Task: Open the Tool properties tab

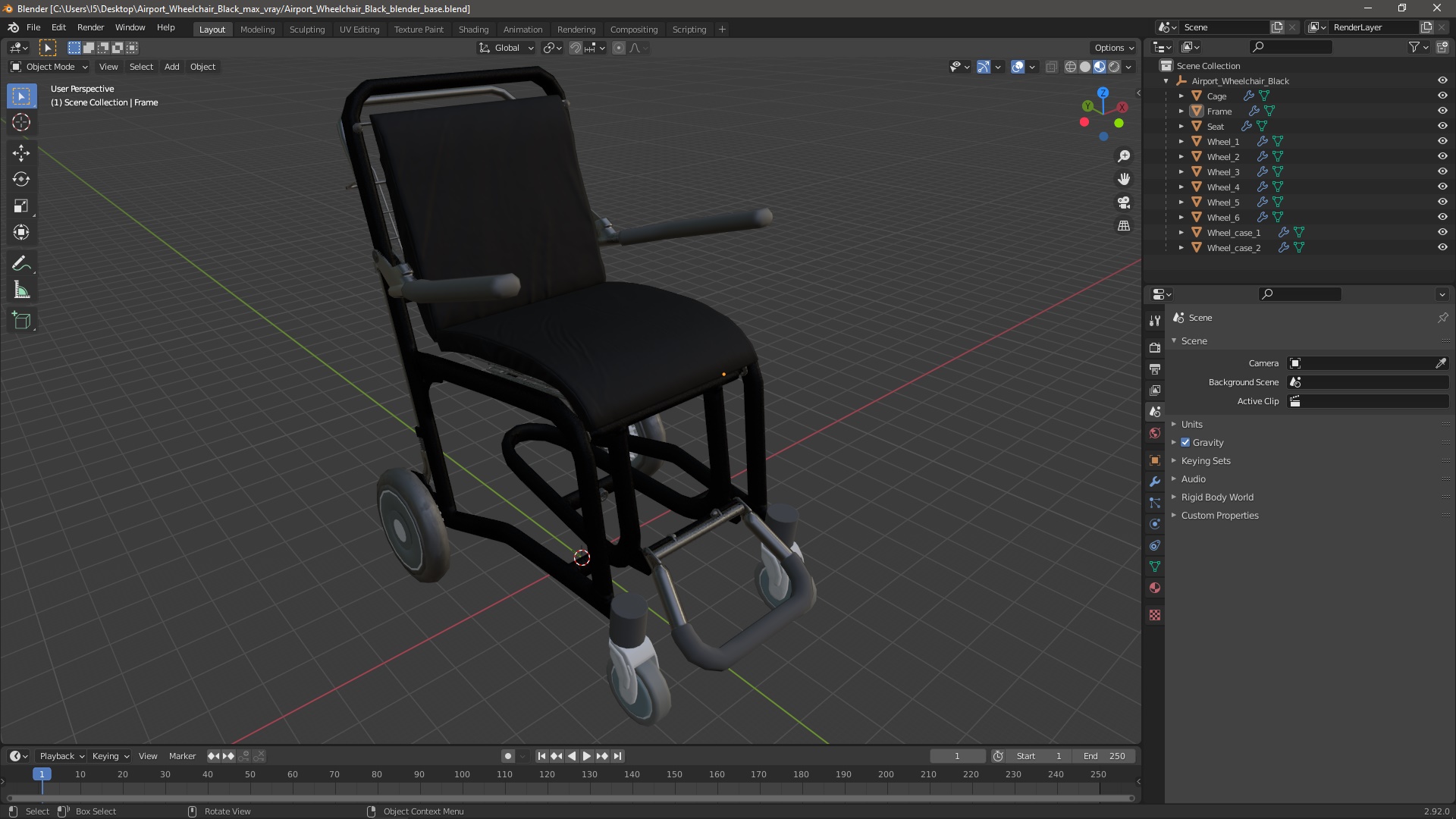Action: coord(1155,321)
